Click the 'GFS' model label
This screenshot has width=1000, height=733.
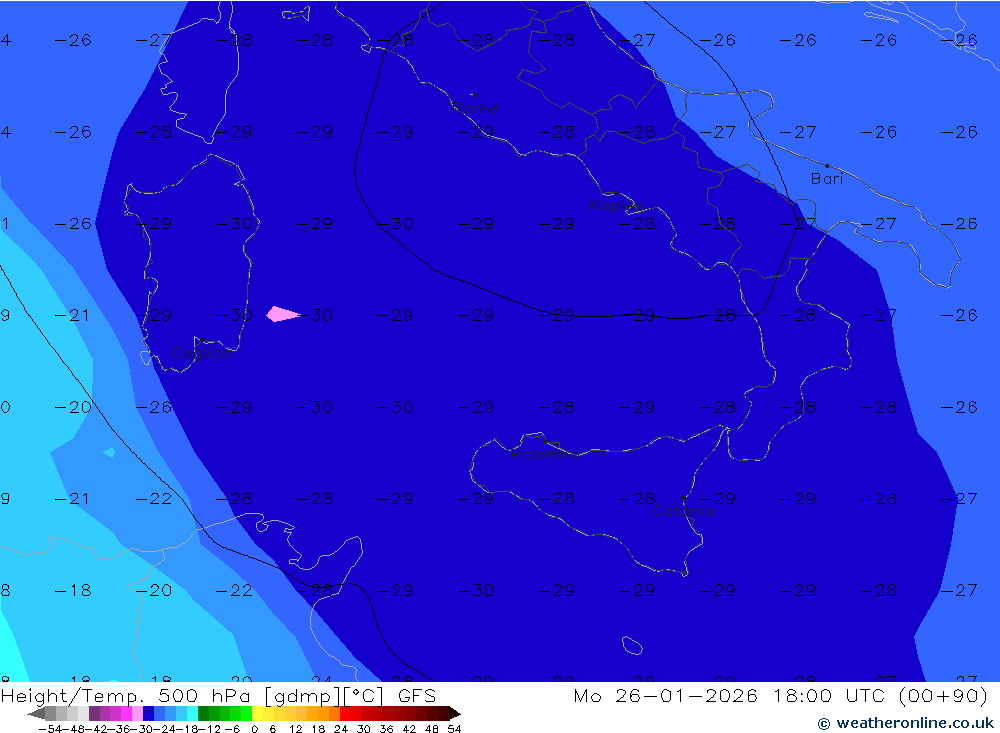416,695
